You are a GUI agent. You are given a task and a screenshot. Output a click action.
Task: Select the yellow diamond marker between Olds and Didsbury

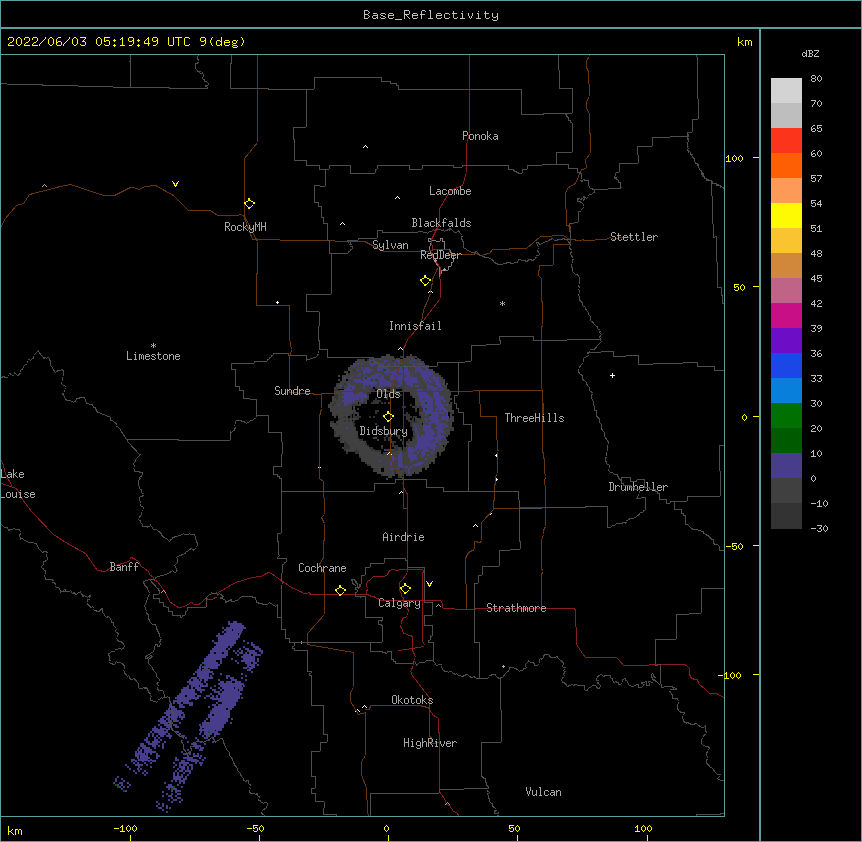click(389, 417)
